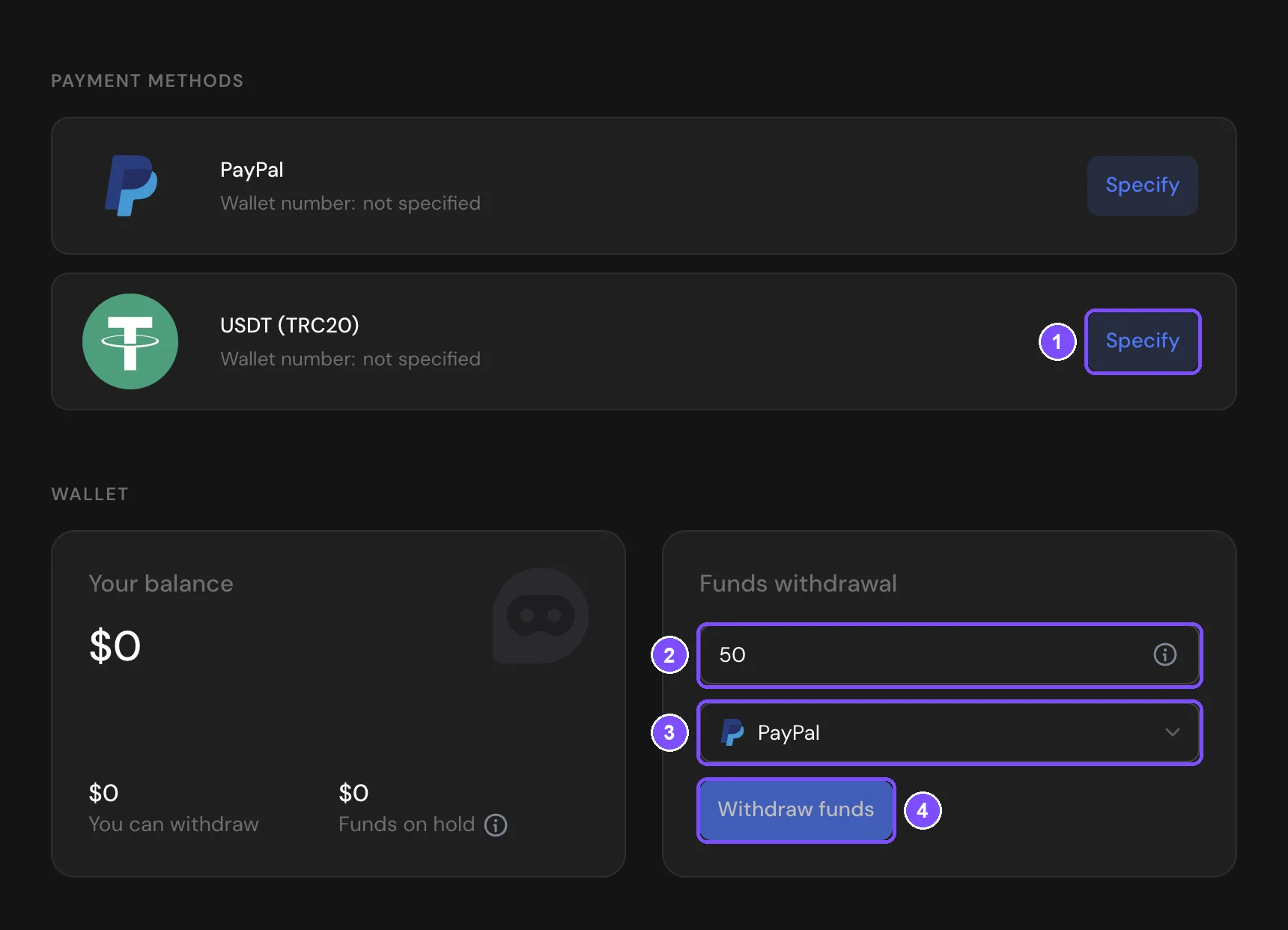Click the USDT (TRC20) payment method name
Viewport: 1288px width, 930px height.
[290, 325]
